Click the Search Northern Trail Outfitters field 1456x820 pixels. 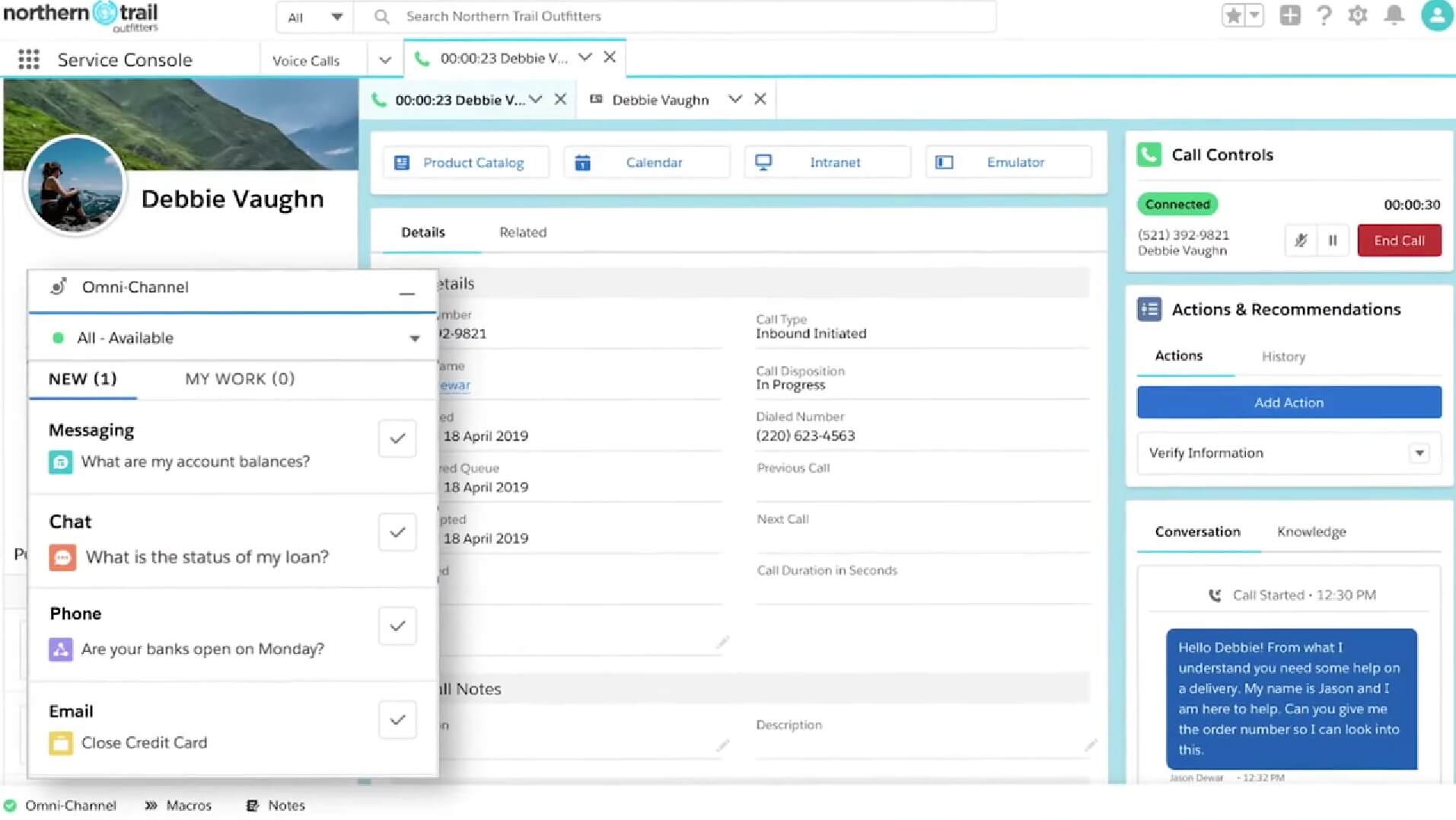pyautogui.click(x=676, y=17)
